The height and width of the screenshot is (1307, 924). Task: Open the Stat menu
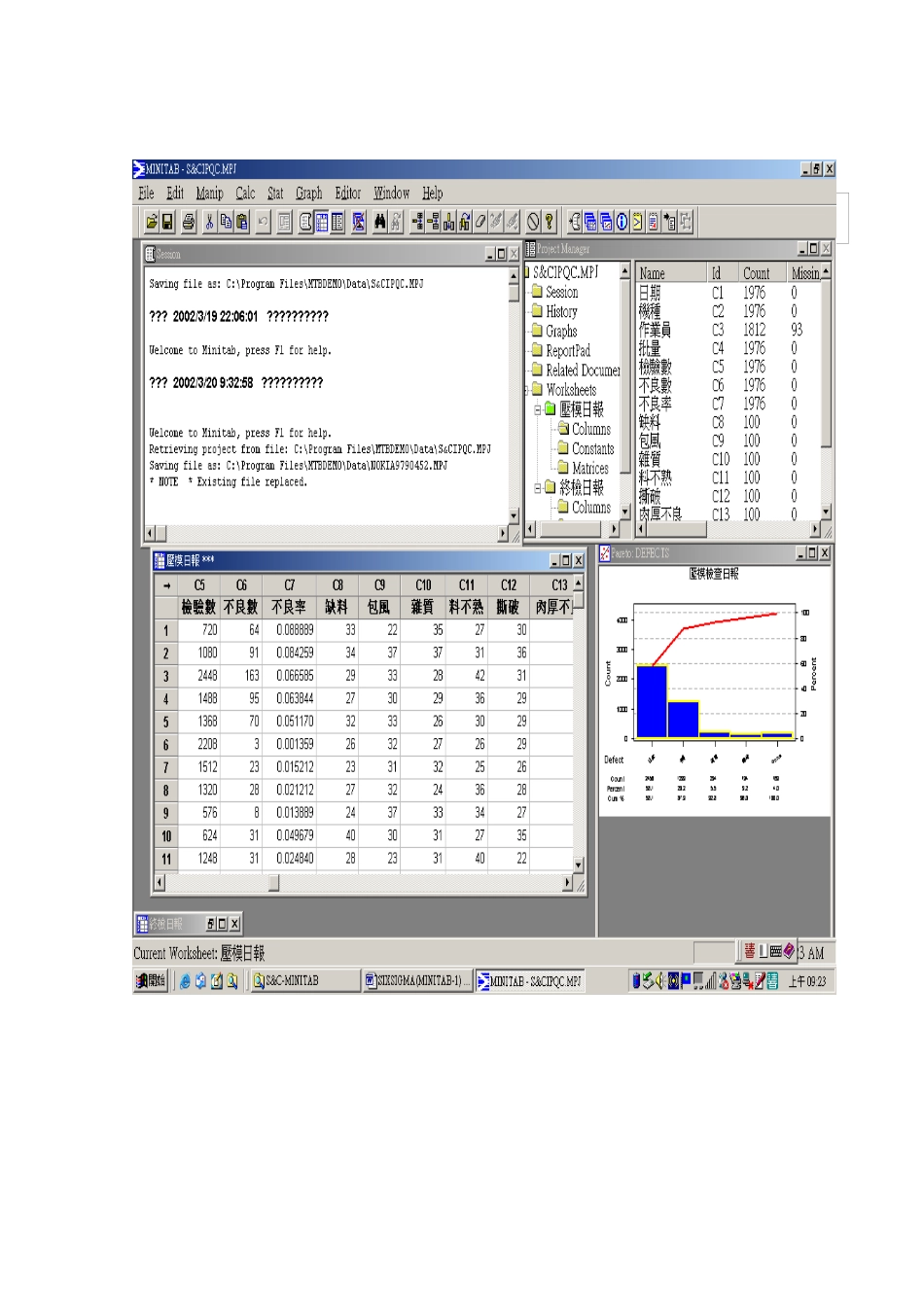point(275,194)
